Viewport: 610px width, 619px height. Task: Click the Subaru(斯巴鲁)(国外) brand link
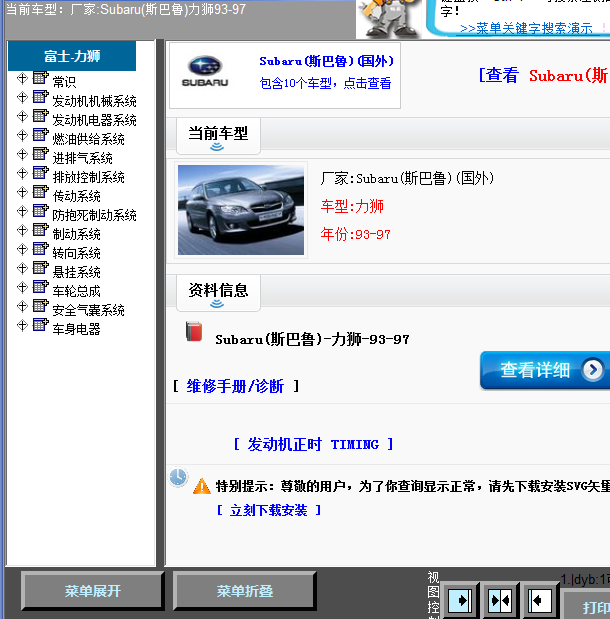(326, 61)
